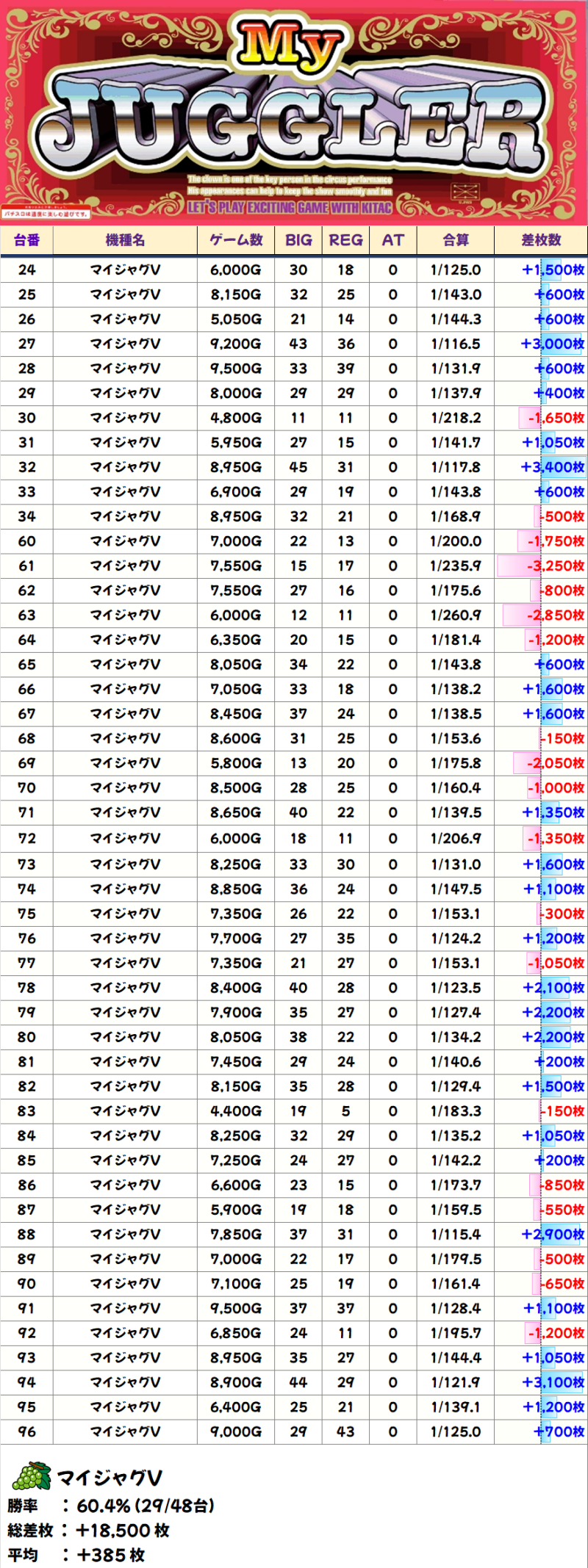Viewport: 588px width, 1568px height.
Task: Select the 合算 column header
Action: point(455,240)
